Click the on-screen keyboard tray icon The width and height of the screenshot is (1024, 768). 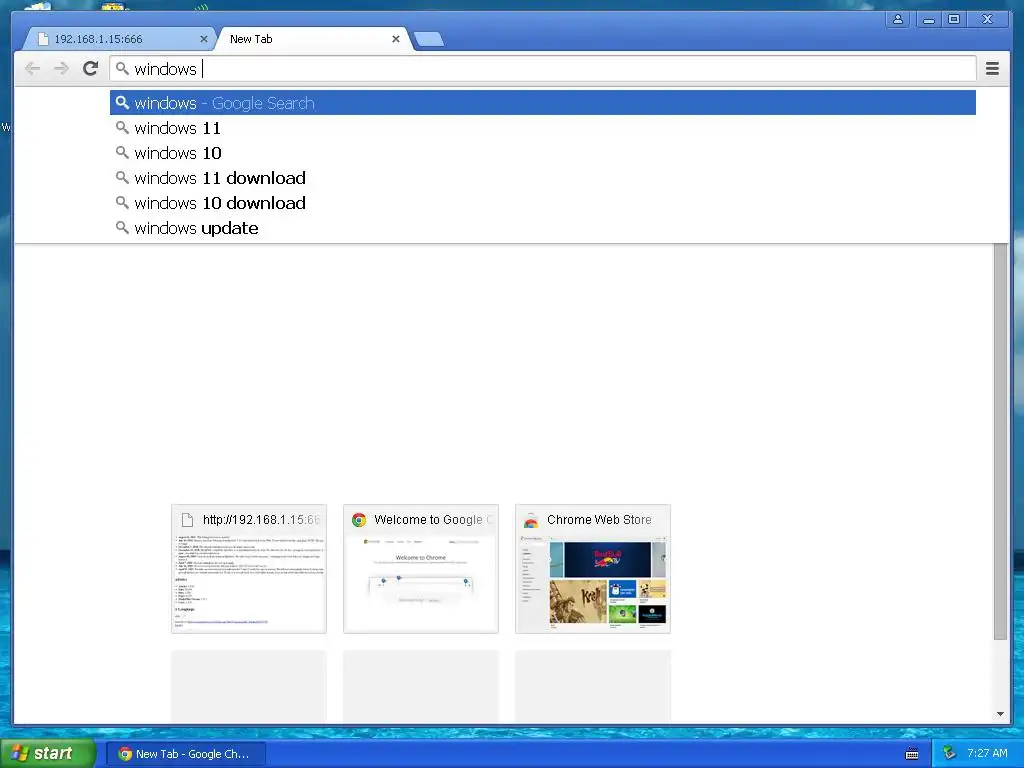coord(912,754)
